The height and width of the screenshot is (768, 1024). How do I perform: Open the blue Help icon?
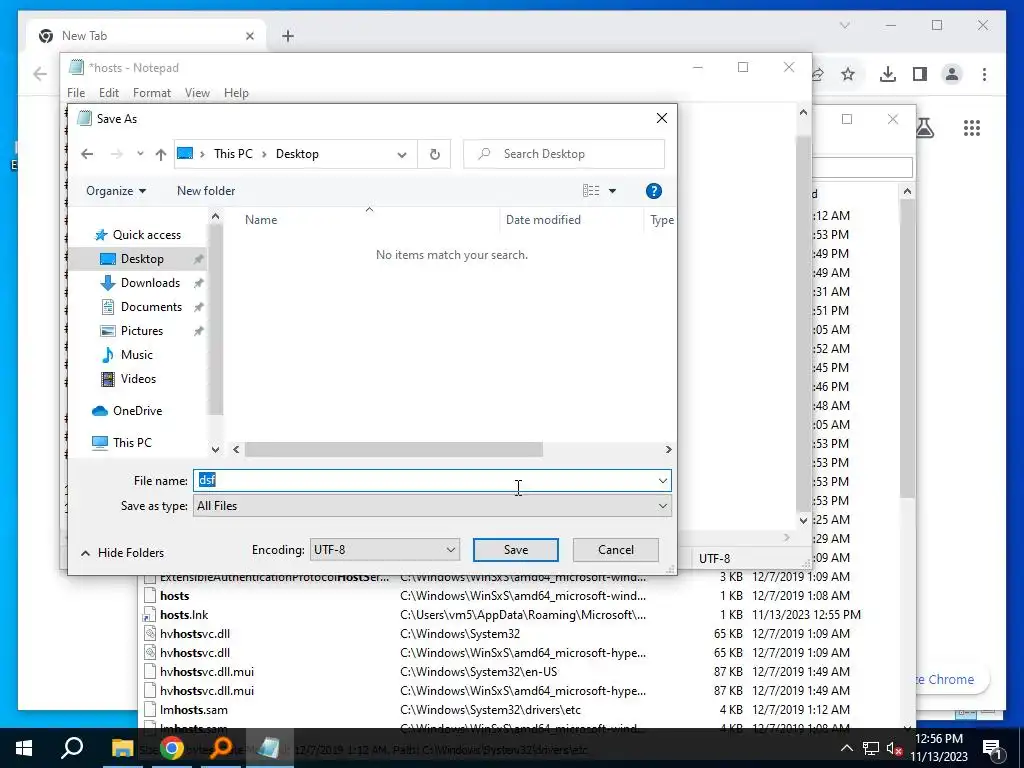[653, 191]
